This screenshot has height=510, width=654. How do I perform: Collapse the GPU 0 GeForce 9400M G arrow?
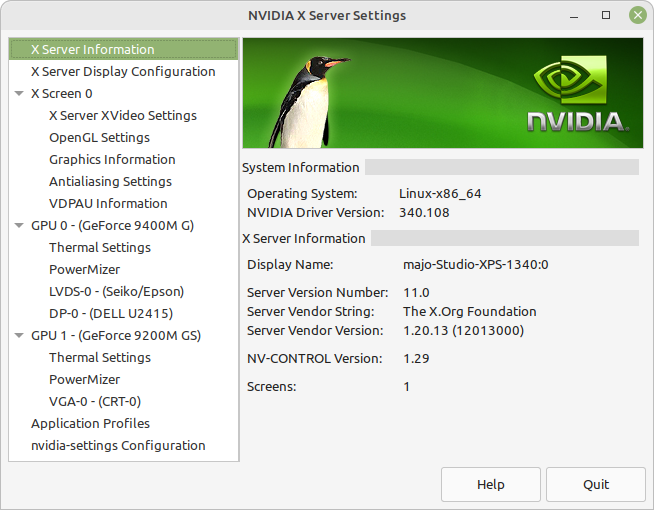coord(19,226)
